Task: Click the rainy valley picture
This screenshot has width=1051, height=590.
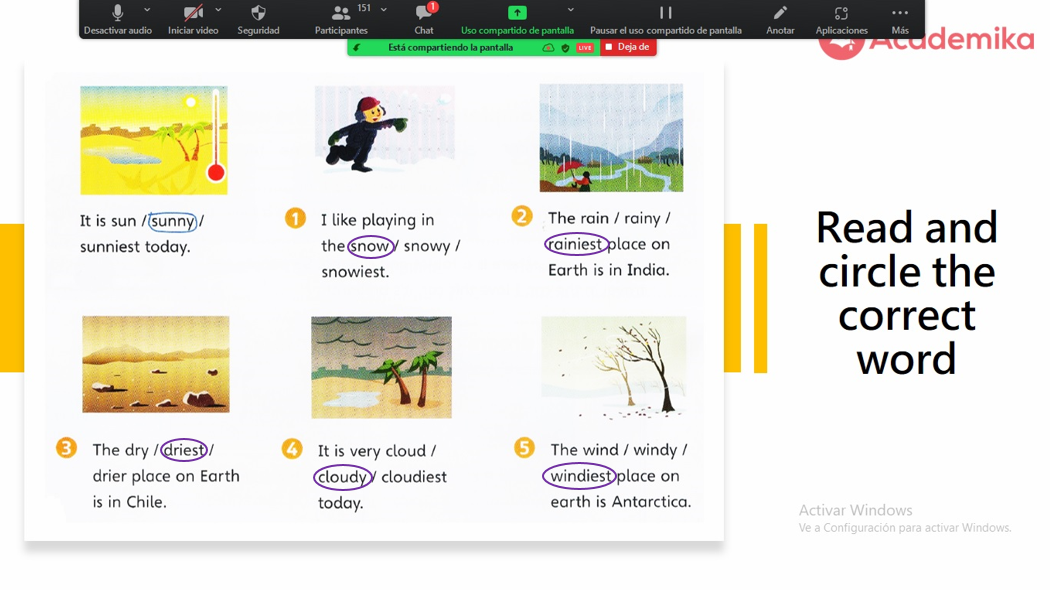Action: click(611, 138)
